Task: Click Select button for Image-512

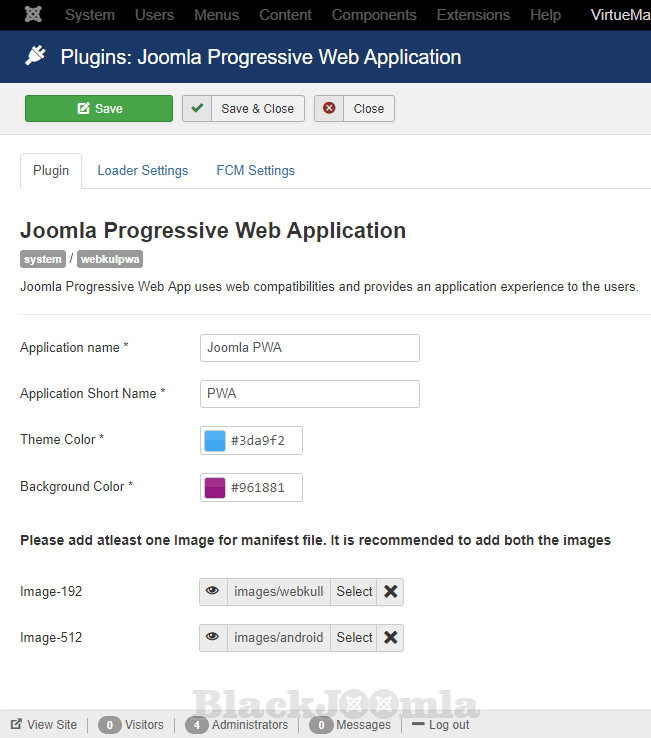Action: (354, 638)
